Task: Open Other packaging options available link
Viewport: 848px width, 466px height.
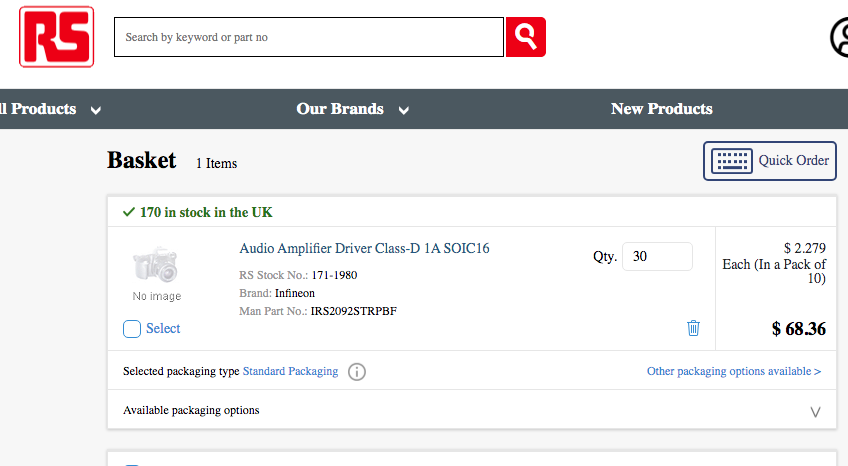Action: click(734, 371)
